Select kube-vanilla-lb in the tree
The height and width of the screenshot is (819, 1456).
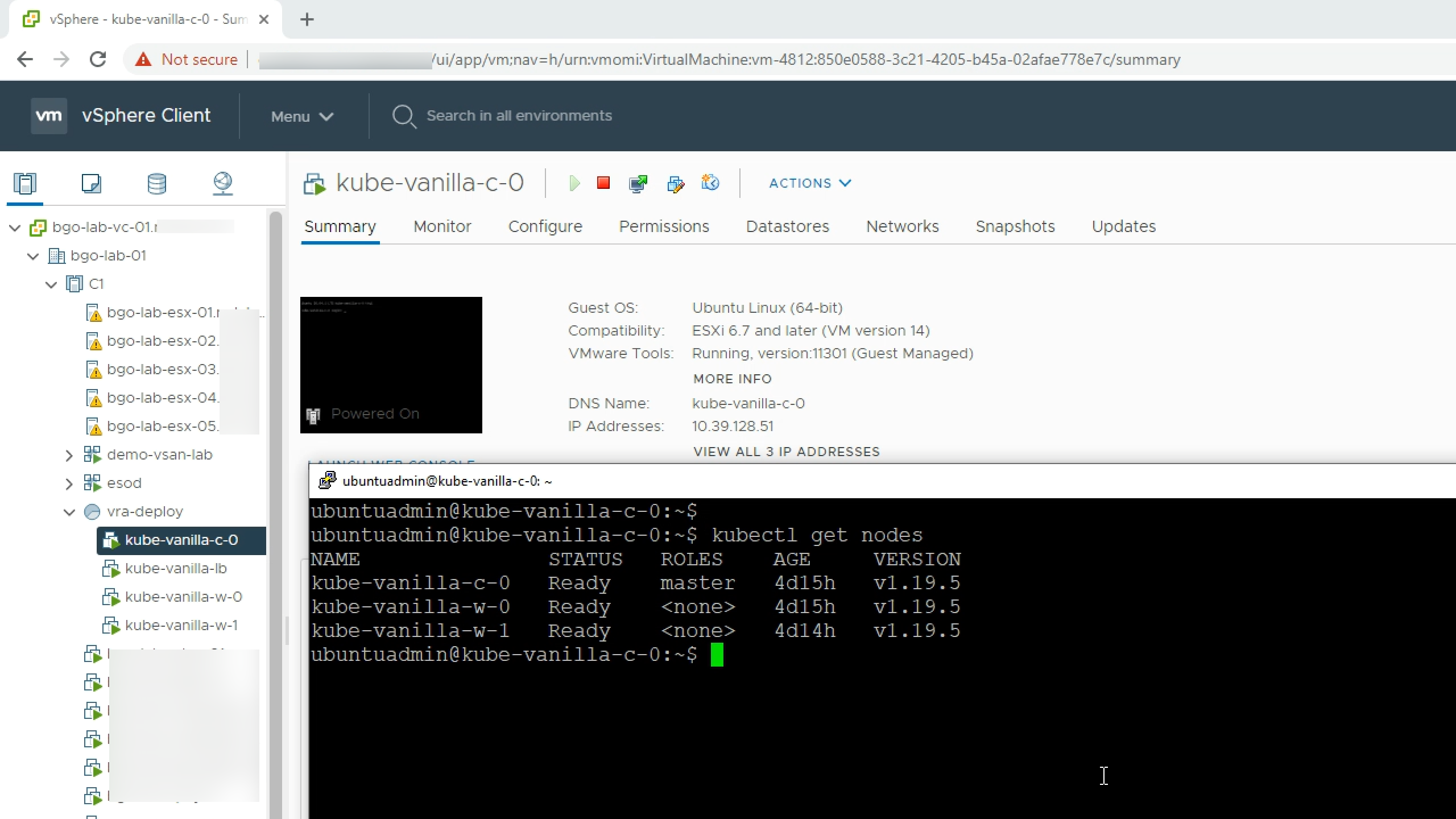176,569
